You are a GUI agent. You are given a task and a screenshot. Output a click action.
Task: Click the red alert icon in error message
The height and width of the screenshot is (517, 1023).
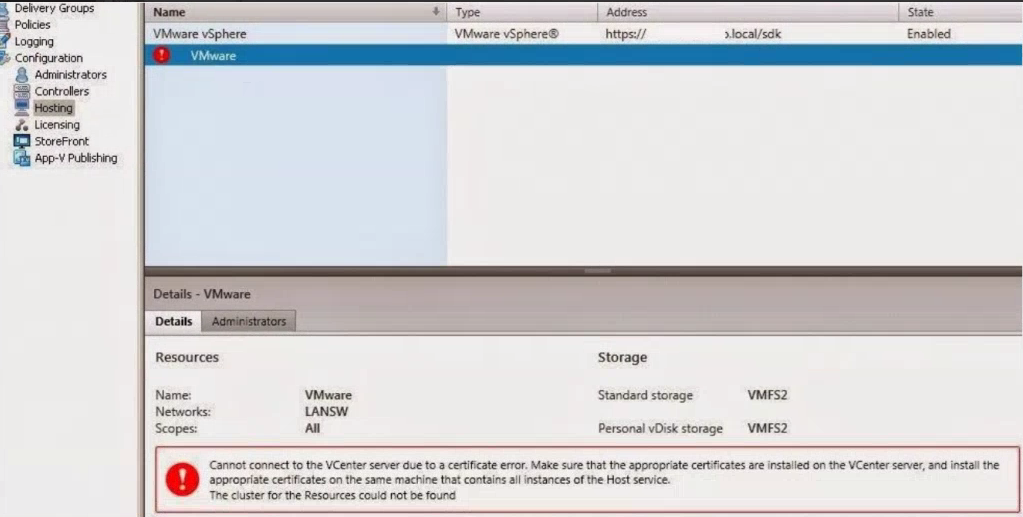tap(182, 479)
